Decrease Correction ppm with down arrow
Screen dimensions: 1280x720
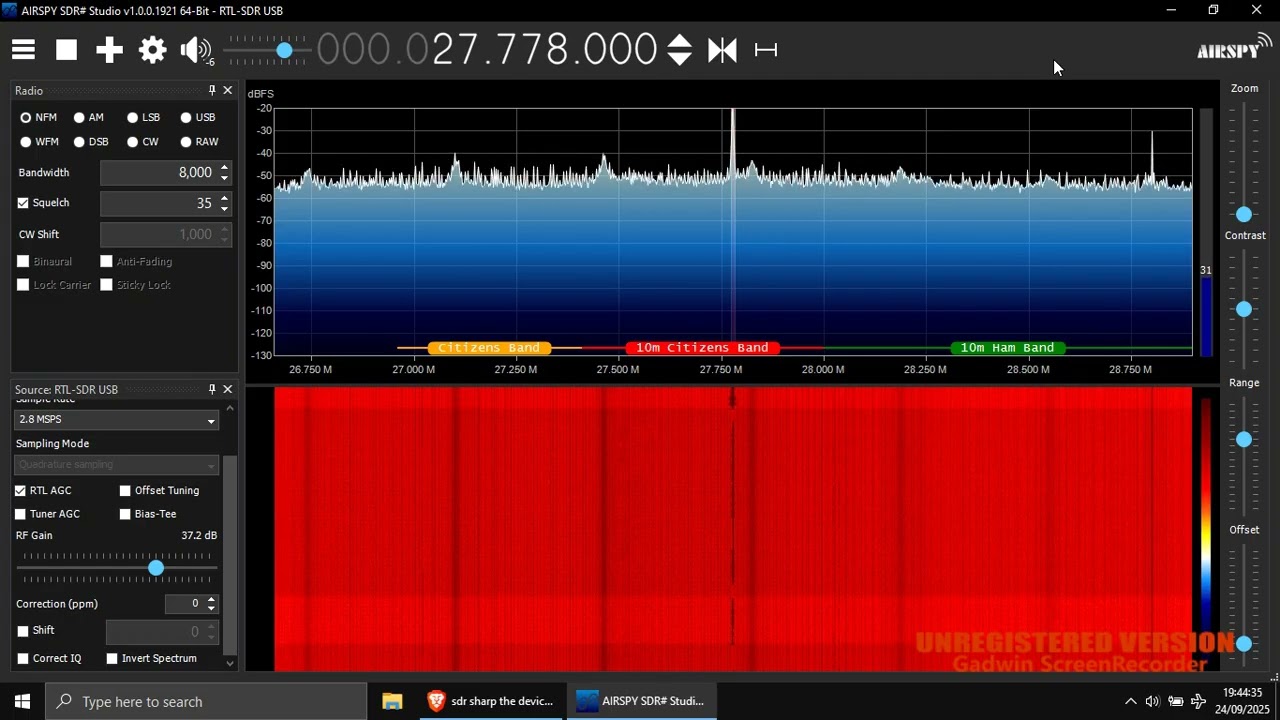coord(211,609)
